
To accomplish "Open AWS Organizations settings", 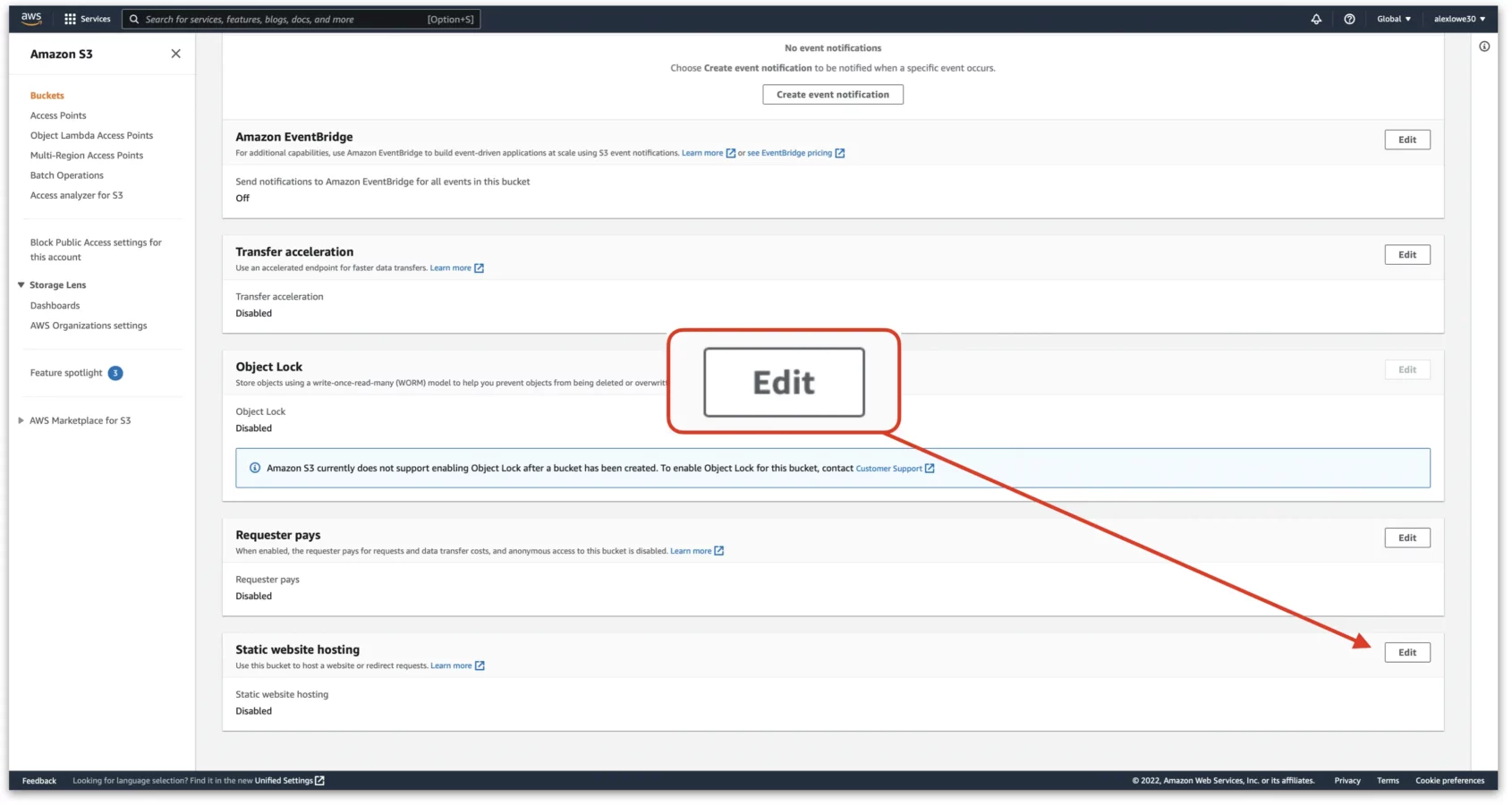I will [x=89, y=326].
